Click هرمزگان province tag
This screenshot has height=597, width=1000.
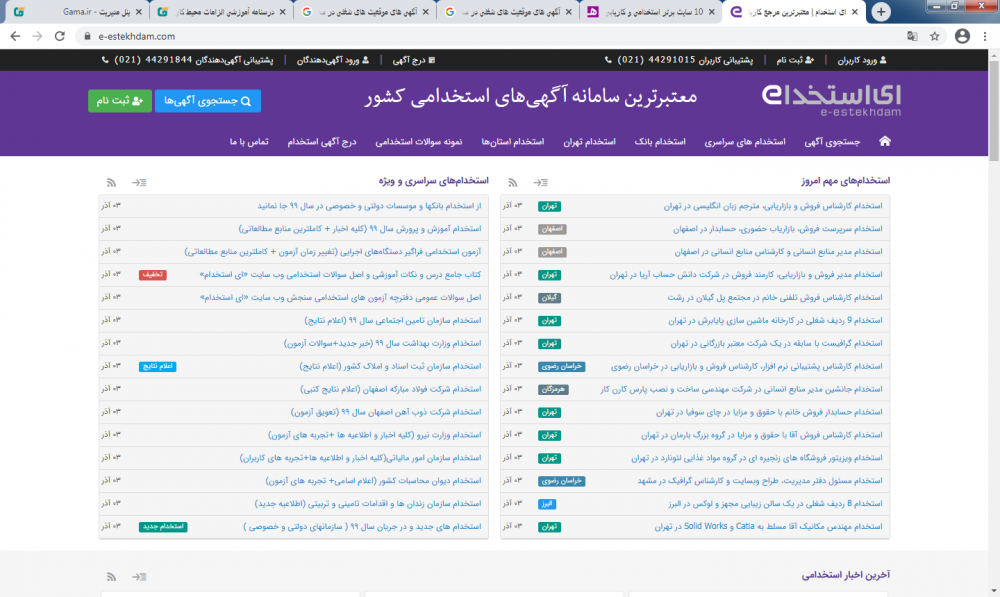[x=553, y=389]
